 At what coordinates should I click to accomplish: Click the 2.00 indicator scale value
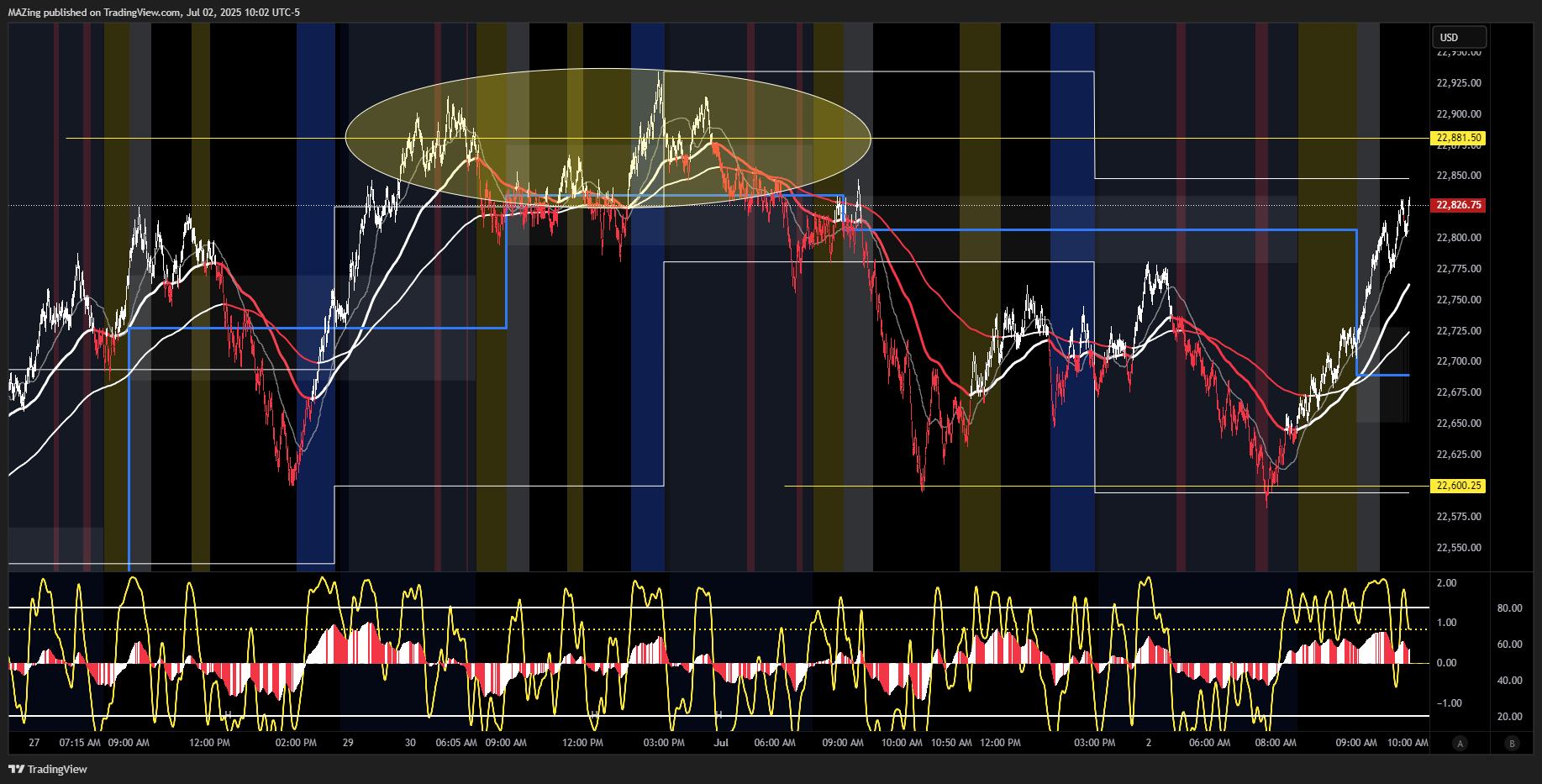click(x=1447, y=583)
